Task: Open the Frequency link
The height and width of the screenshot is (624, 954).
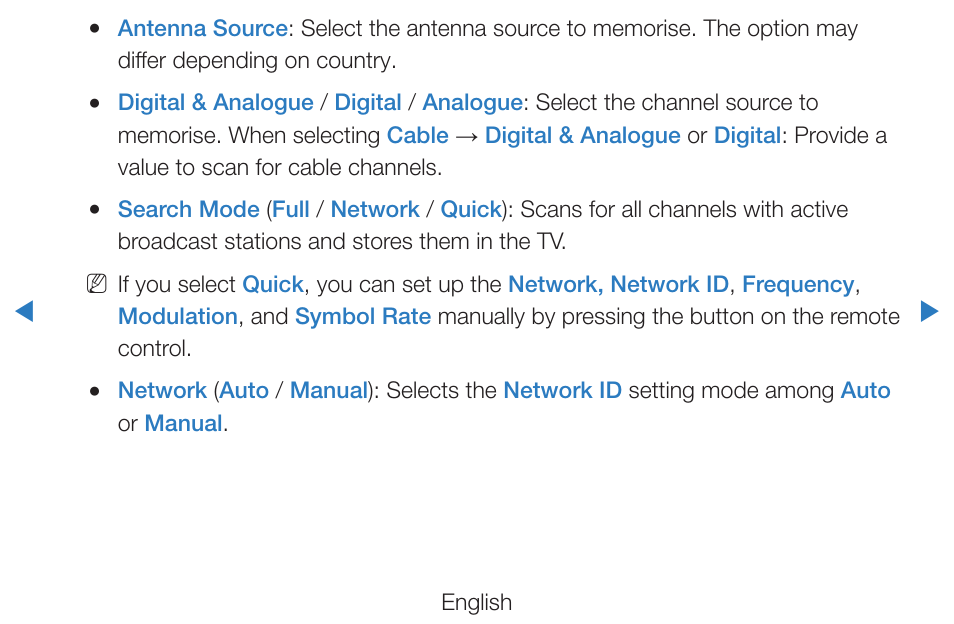Action: (798, 284)
